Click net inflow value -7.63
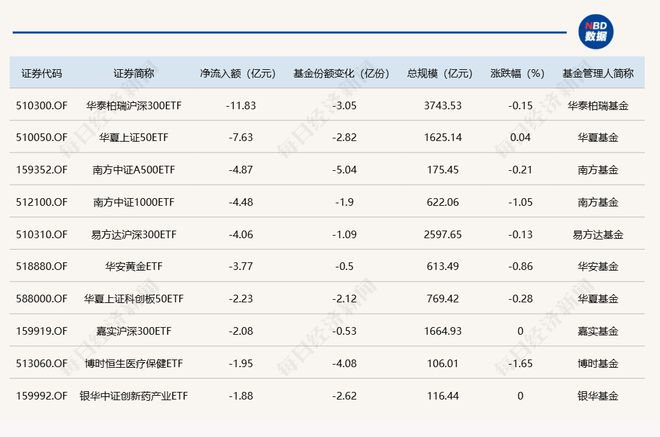Viewport: 660px width, 437px height. 241,137
